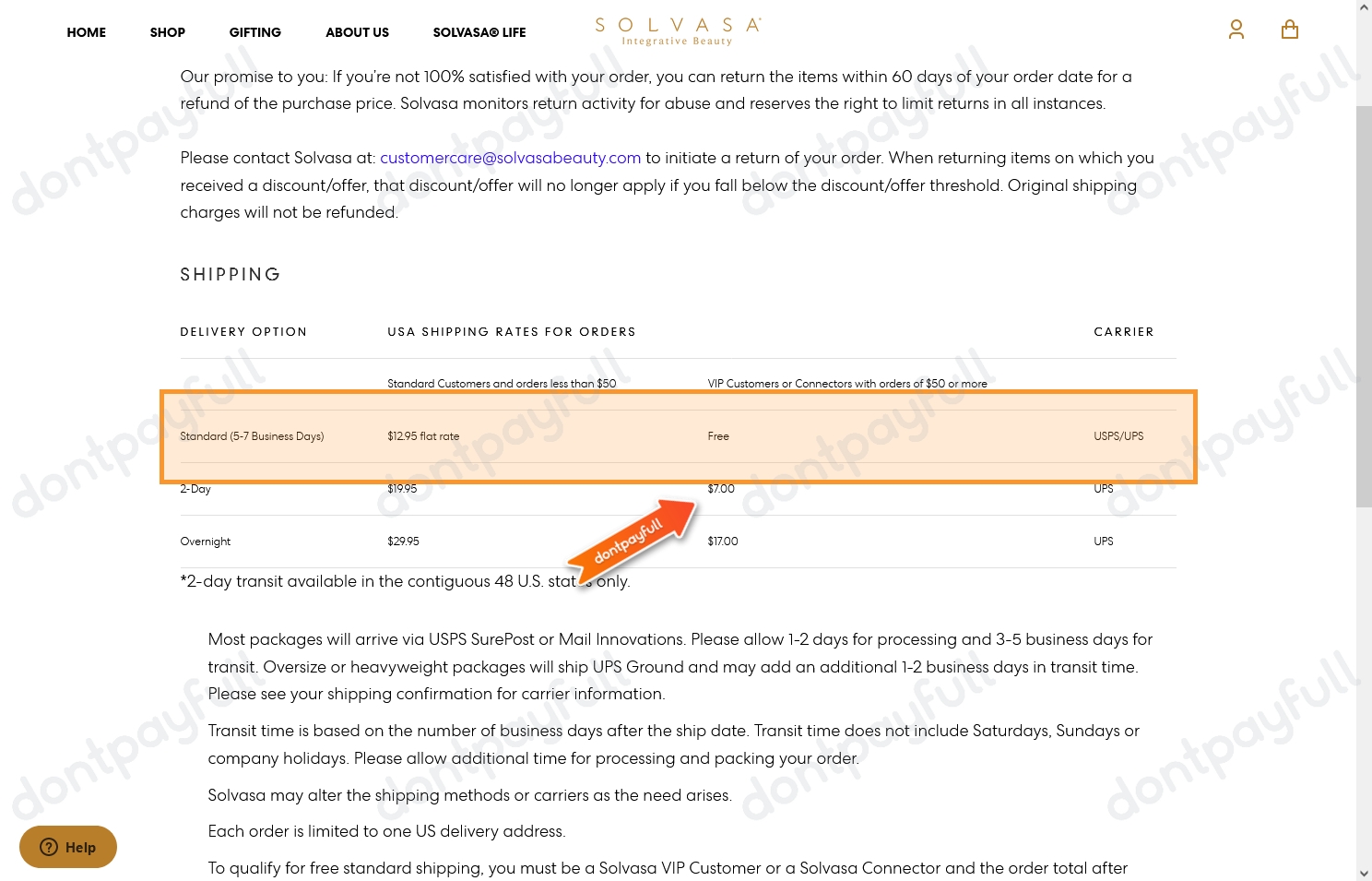The width and height of the screenshot is (1372, 881).
Task: Select the Standard (5-7 Business Days) row label
Action: click(252, 436)
